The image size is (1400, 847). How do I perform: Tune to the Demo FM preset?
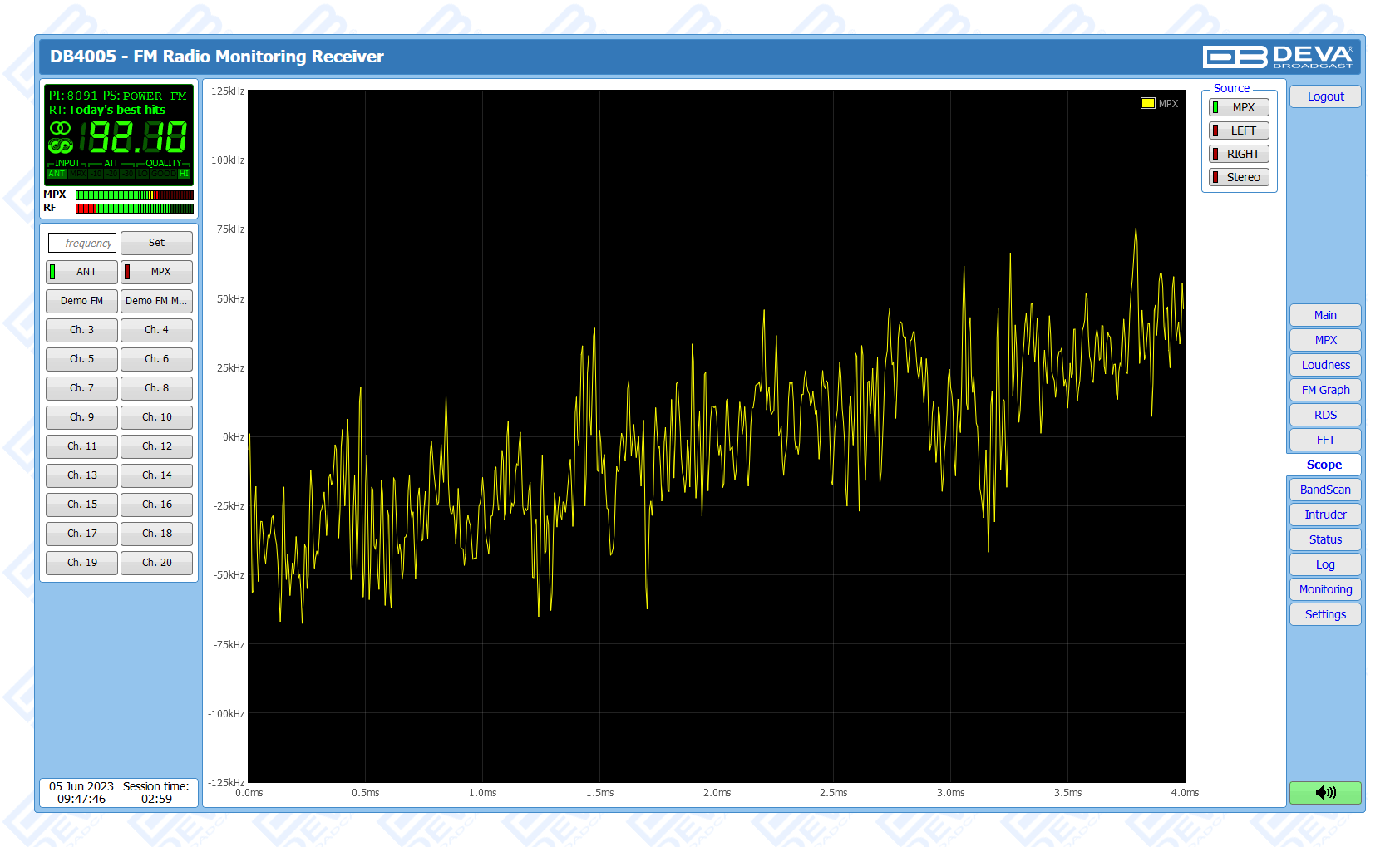point(81,301)
